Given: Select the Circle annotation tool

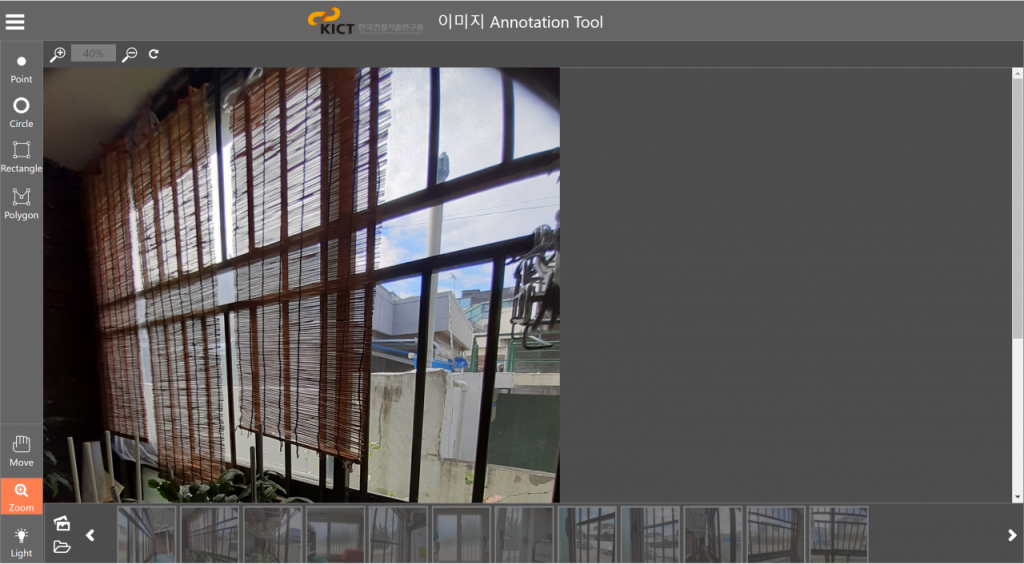Looking at the screenshot, I should tap(21, 111).
